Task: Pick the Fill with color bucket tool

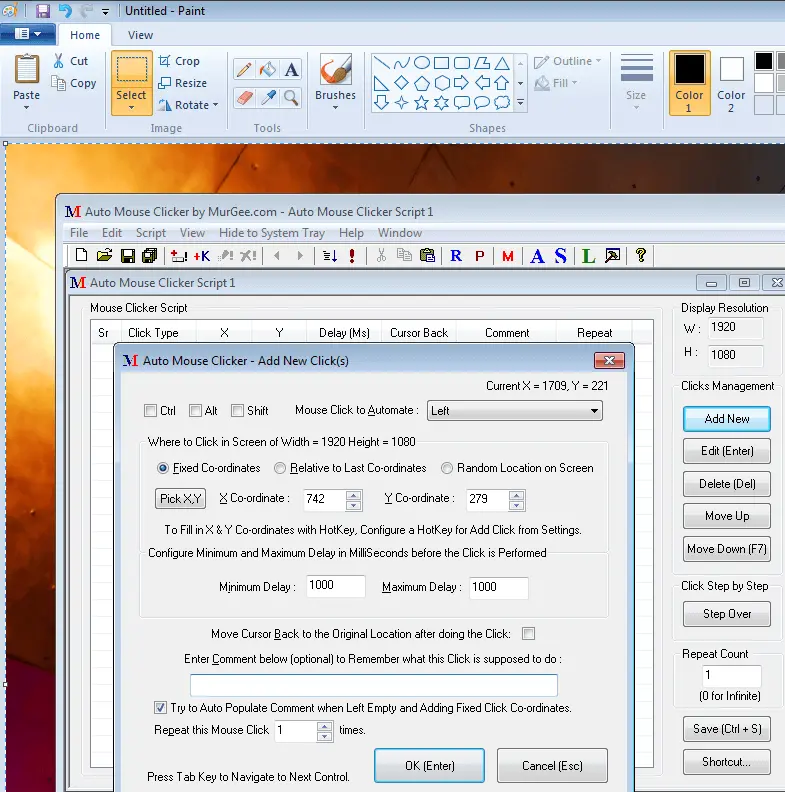Action: point(267,70)
